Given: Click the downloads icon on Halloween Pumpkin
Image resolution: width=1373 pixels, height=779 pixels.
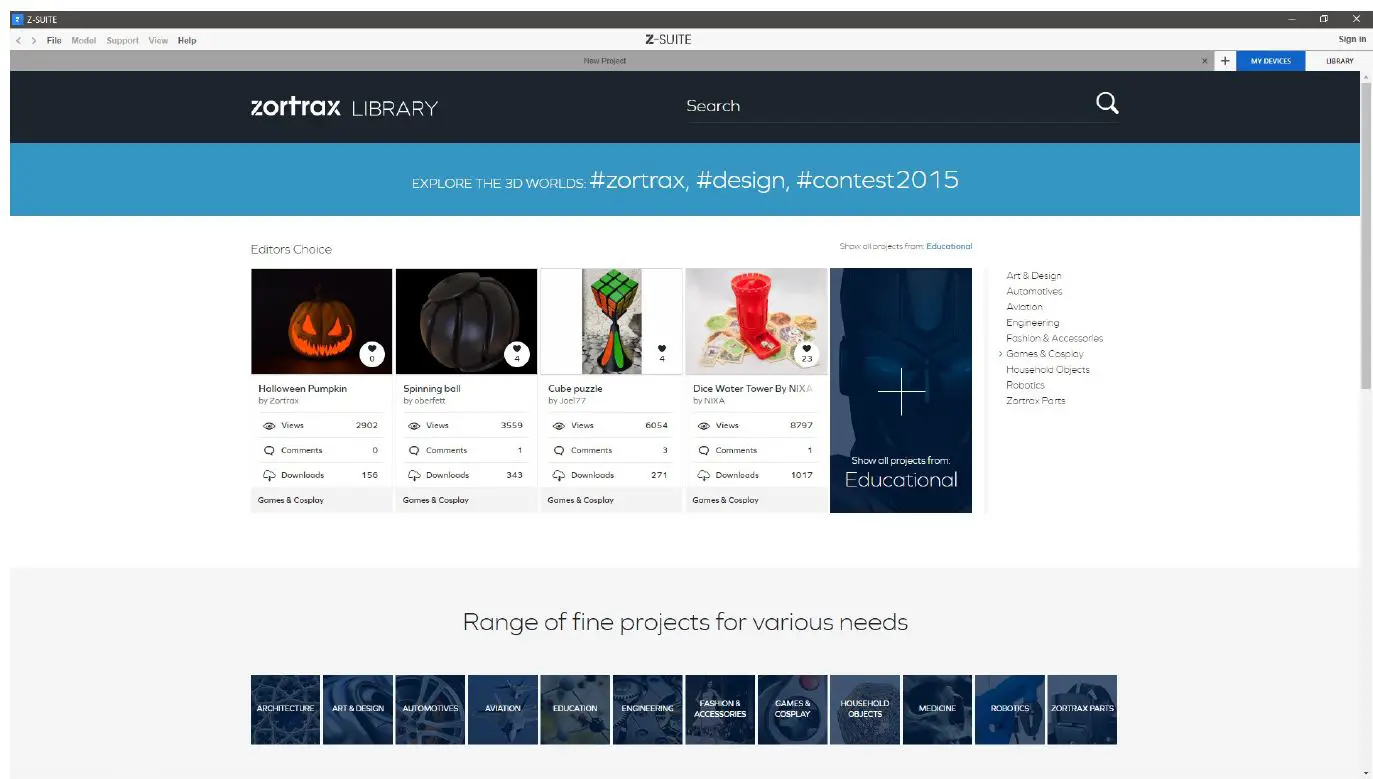Looking at the screenshot, I should pyautogui.click(x=269, y=475).
